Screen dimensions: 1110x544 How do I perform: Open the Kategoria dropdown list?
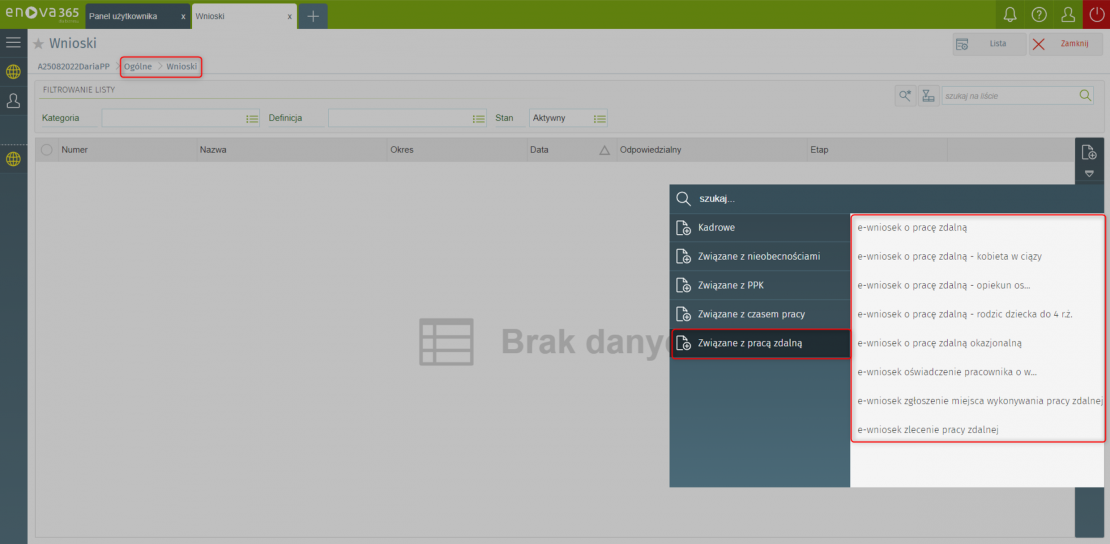(252, 118)
